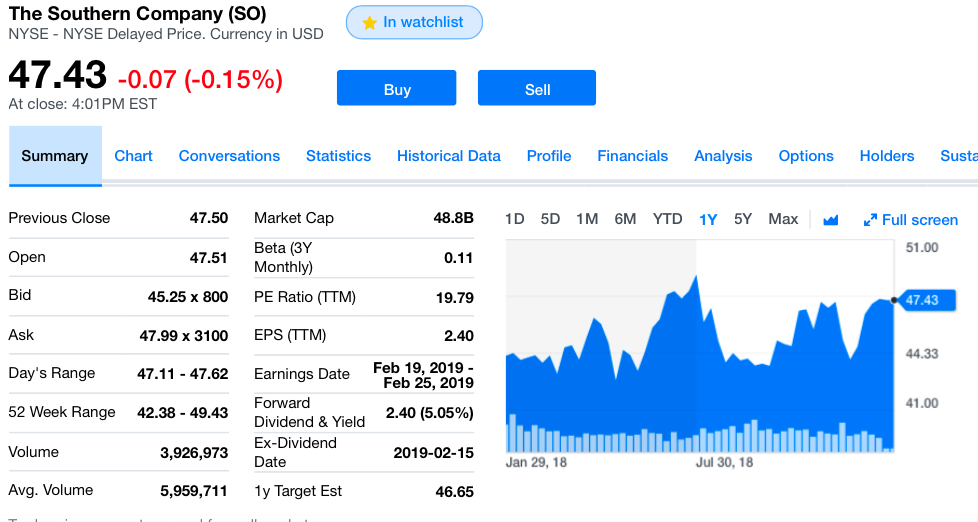978x522 pixels.
Task: Set chart range to 1D
Action: click(x=515, y=219)
